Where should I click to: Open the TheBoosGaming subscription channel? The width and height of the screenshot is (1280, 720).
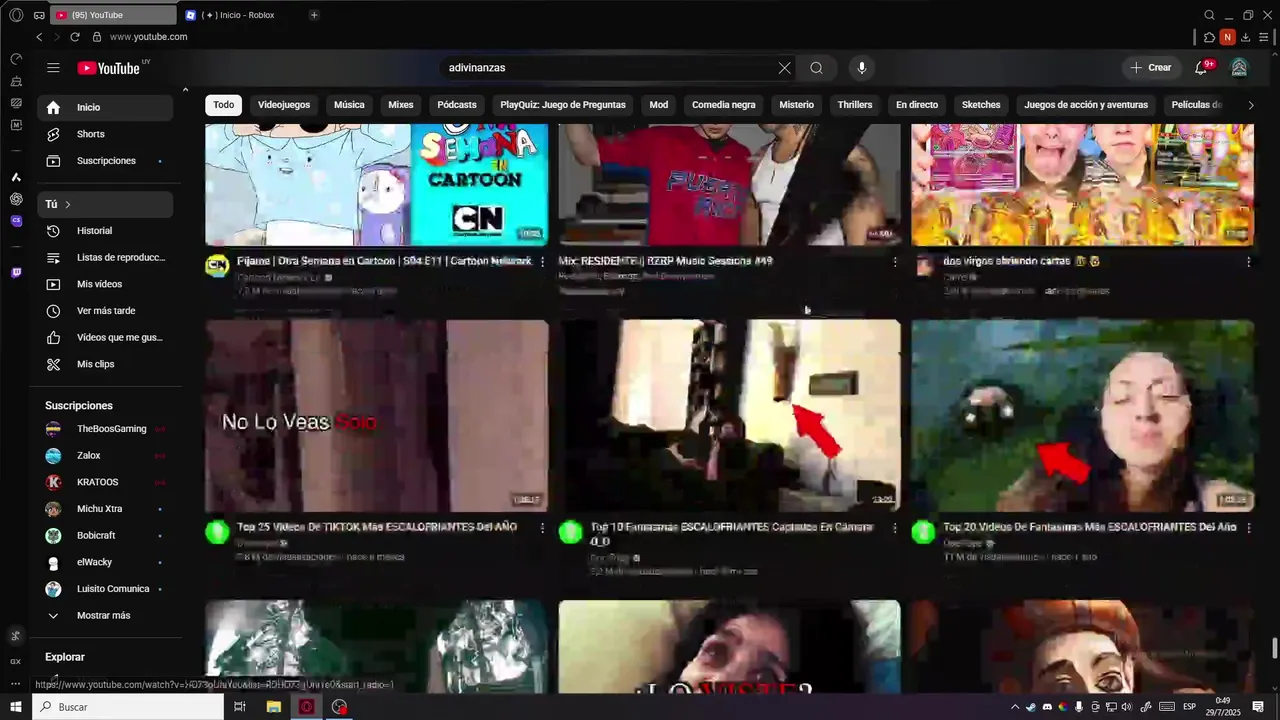tap(105, 429)
